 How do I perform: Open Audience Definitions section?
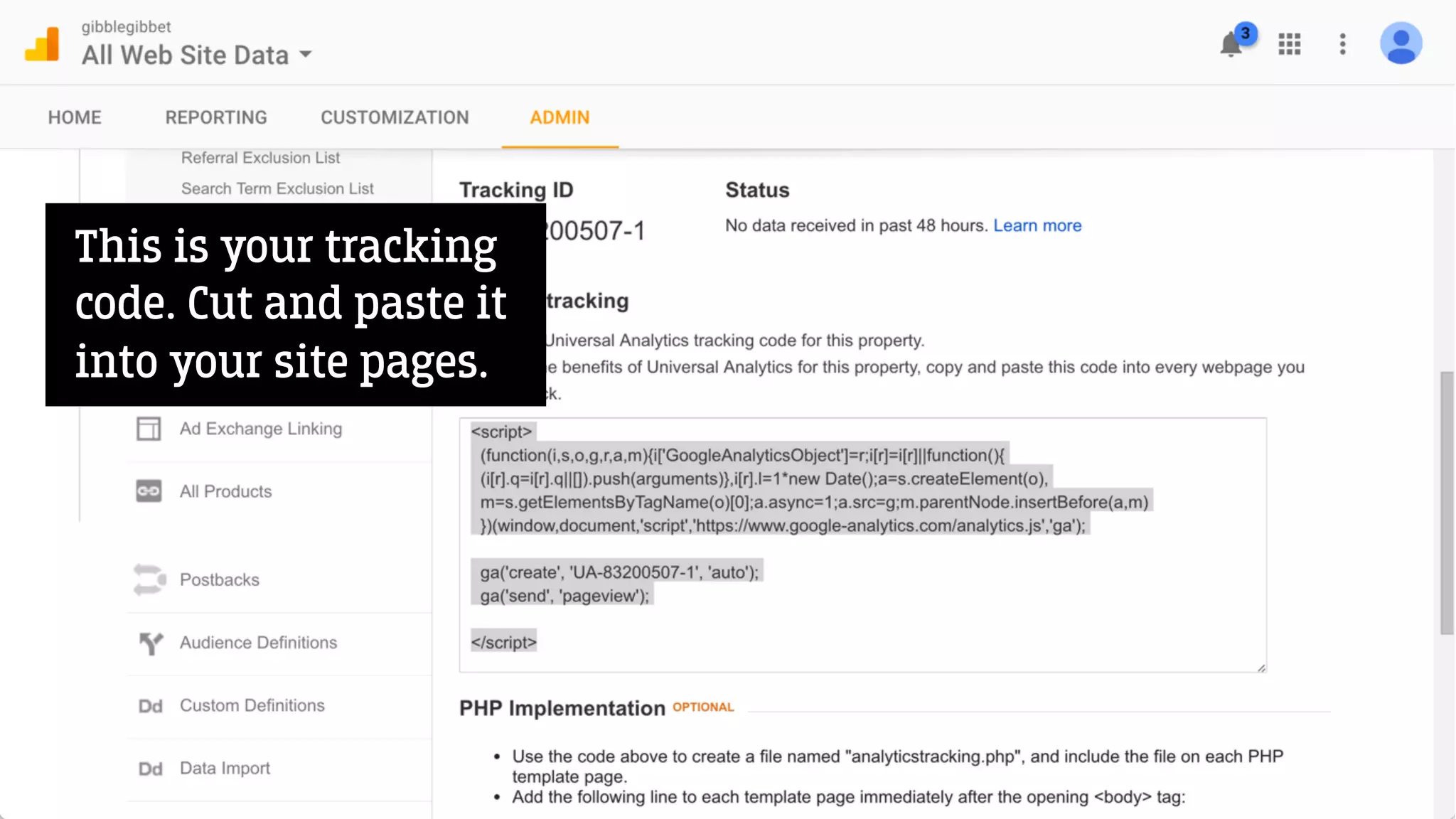pos(258,643)
